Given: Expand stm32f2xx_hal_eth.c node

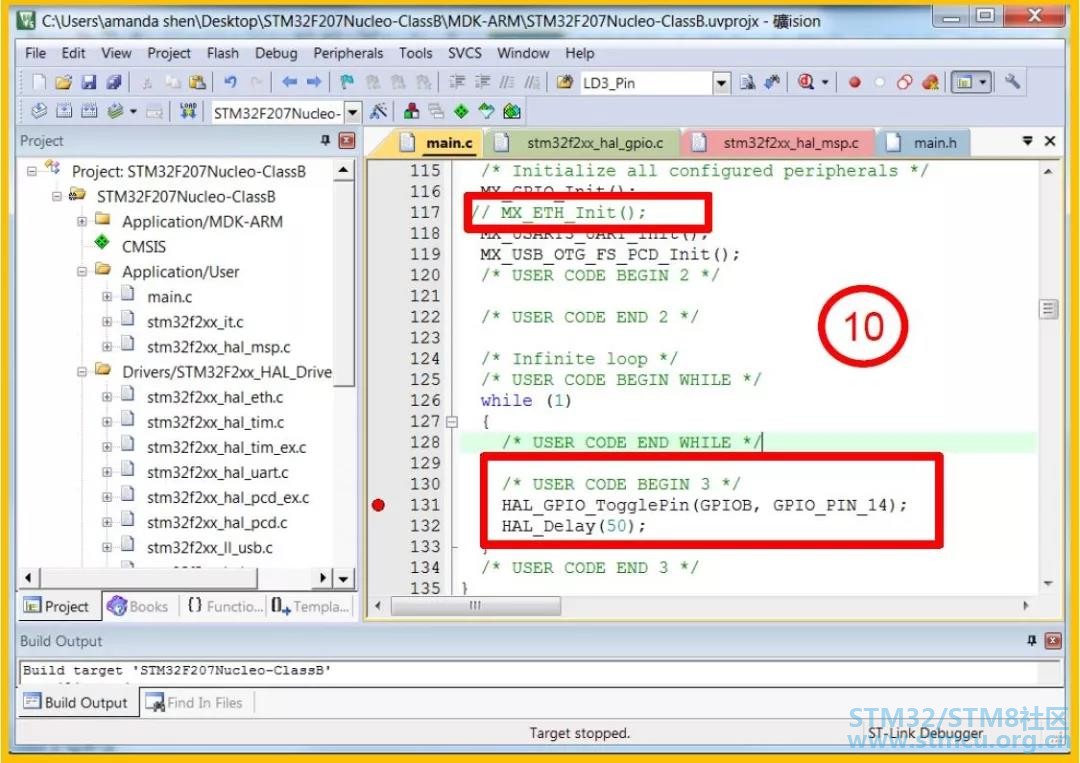Looking at the screenshot, I should tap(107, 397).
